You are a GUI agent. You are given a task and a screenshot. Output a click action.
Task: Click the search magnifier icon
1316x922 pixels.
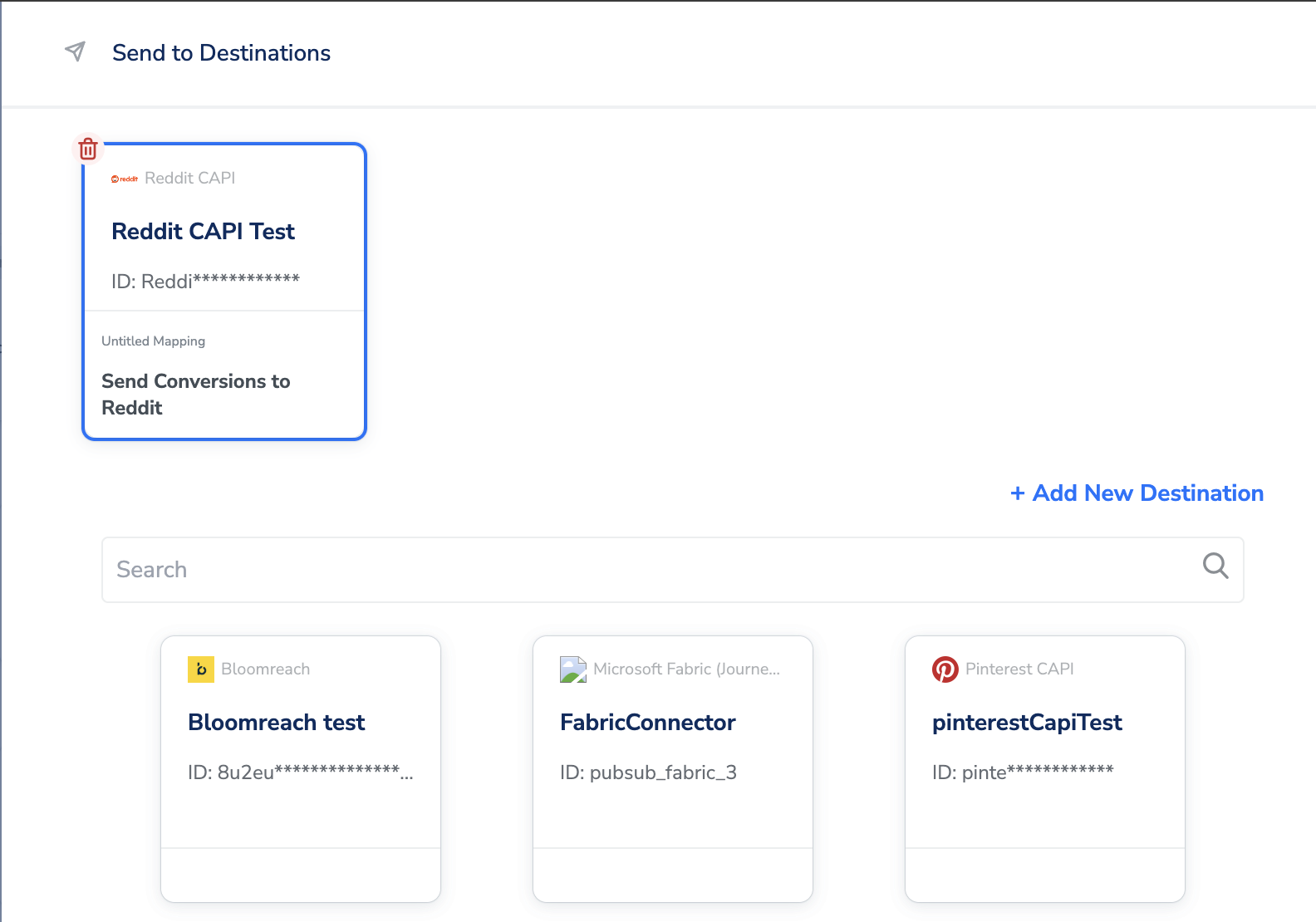point(1215,566)
